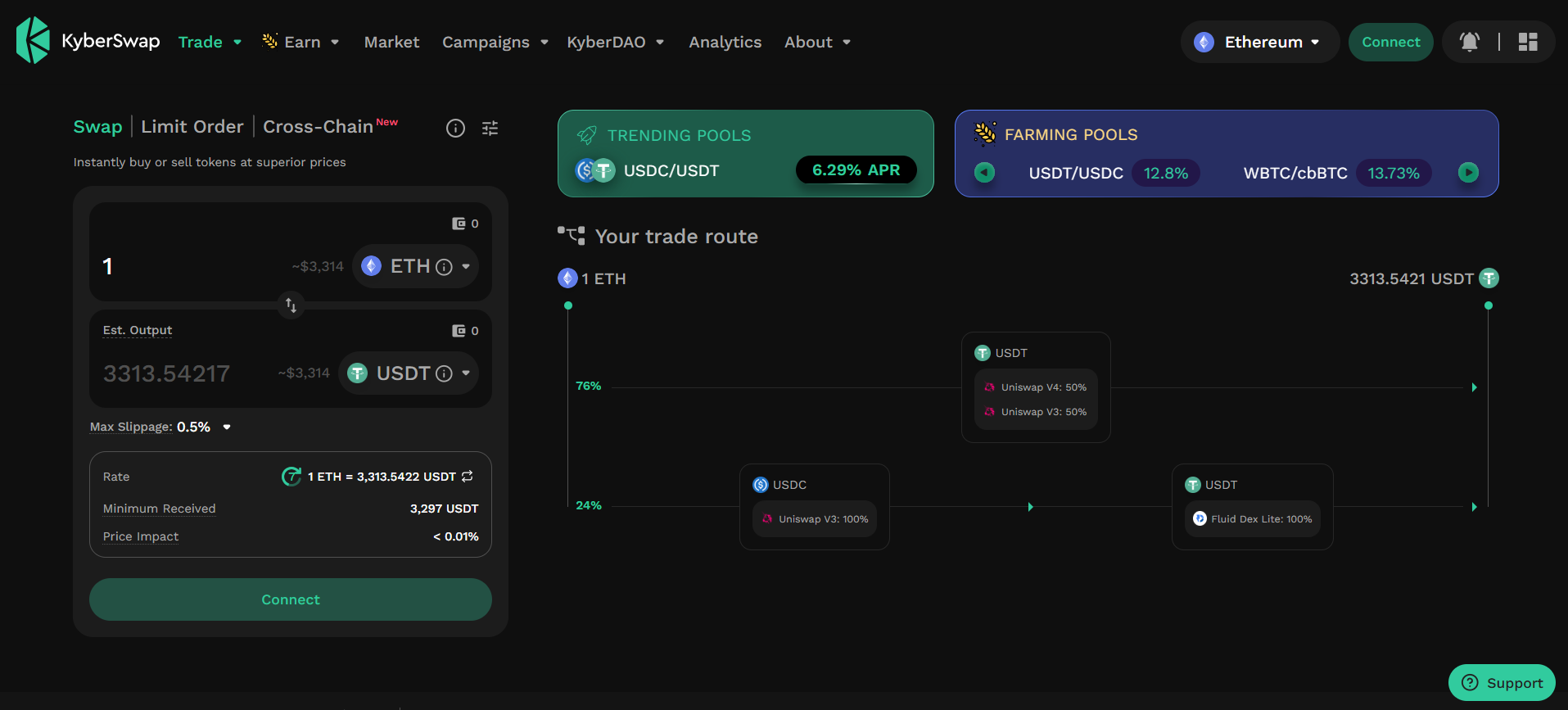This screenshot has width=1568, height=710.
Task: View USDT token info icon
Action: tap(444, 373)
